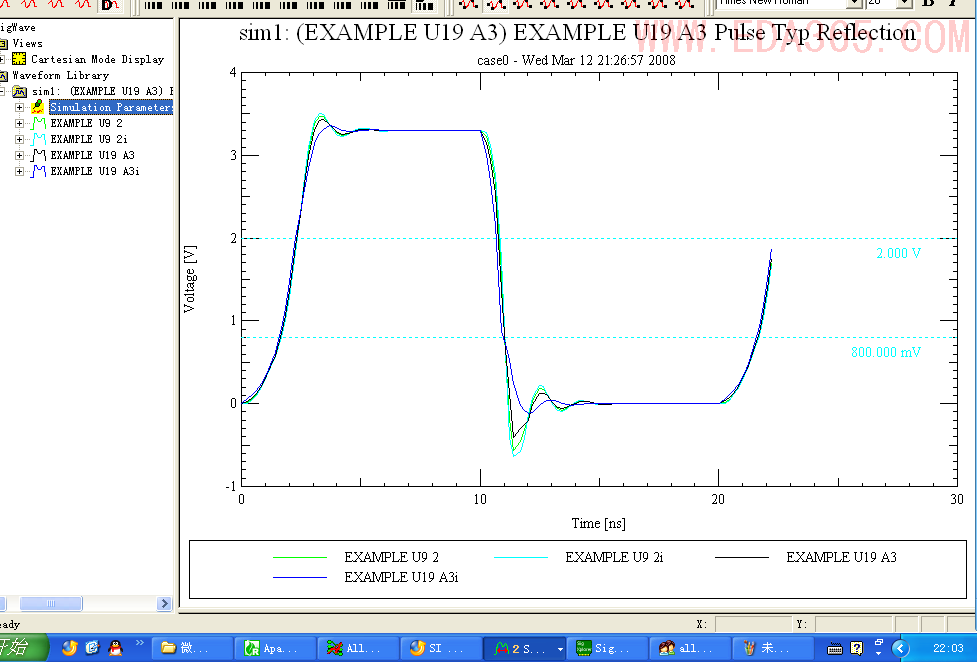Click the tree panel horizontal scrollbar thumb
This screenshot has width=978, height=662.
click(x=51, y=603)
